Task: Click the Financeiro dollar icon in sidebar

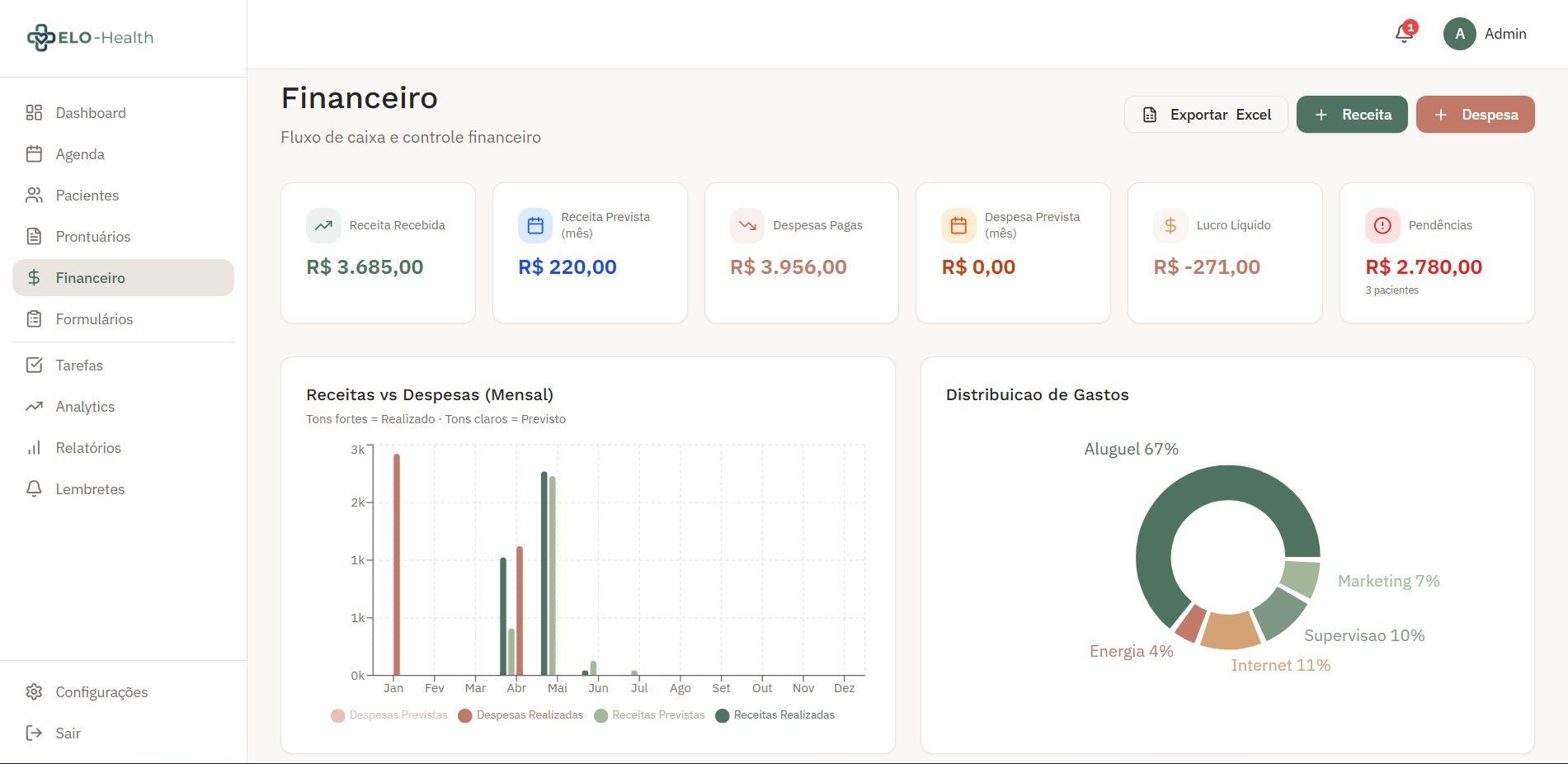Action: [34, 278]
